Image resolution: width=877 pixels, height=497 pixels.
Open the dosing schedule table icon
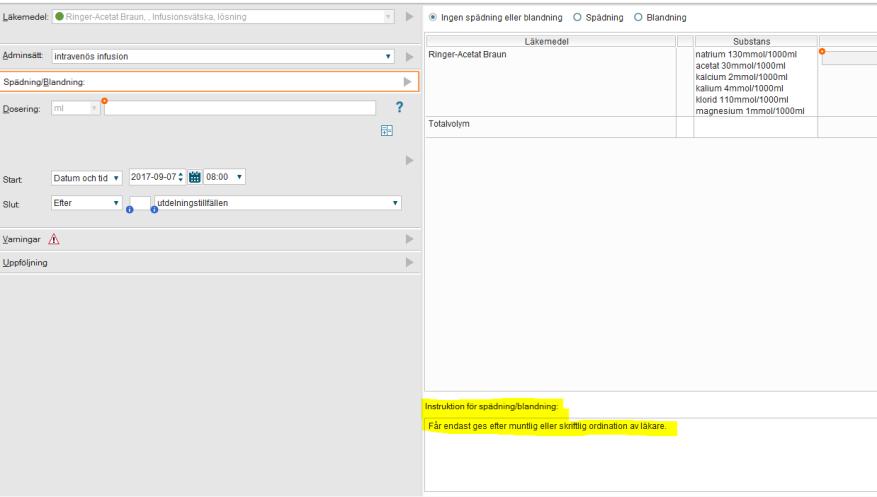pos(386,130)
